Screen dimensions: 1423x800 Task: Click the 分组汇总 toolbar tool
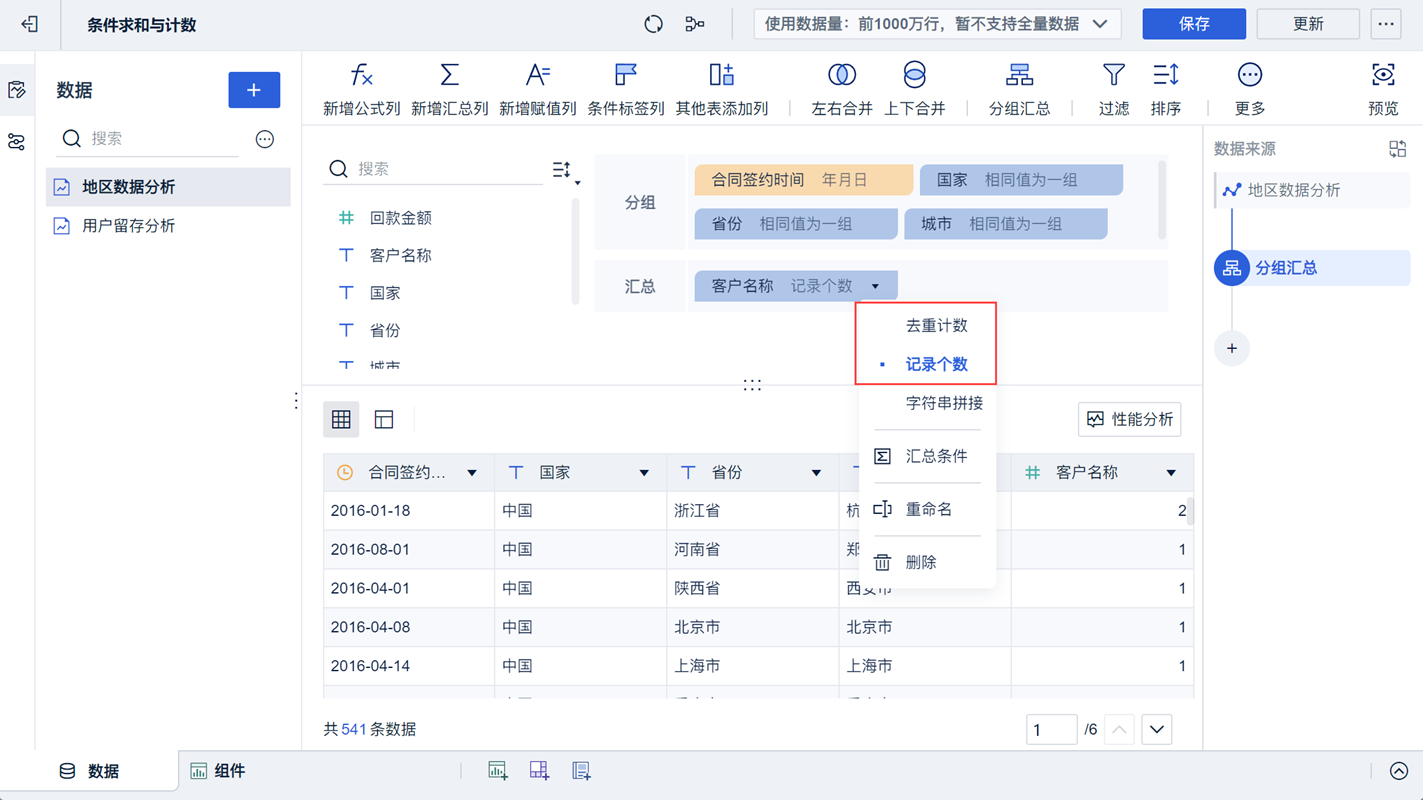(x=1019, y=89)
